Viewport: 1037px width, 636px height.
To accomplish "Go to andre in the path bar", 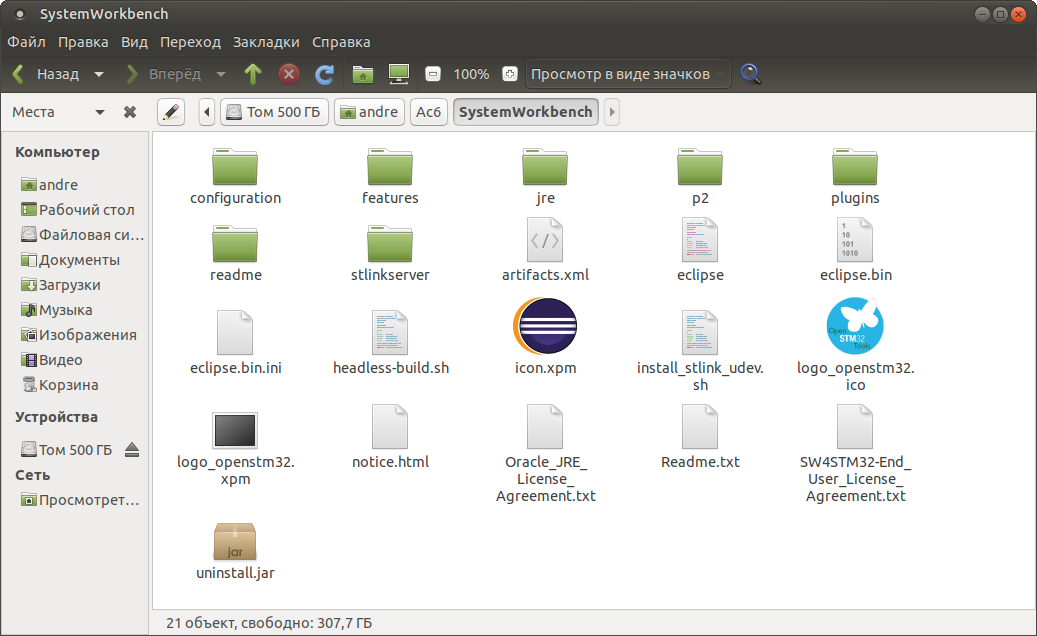I will click(x=369, y=112).
